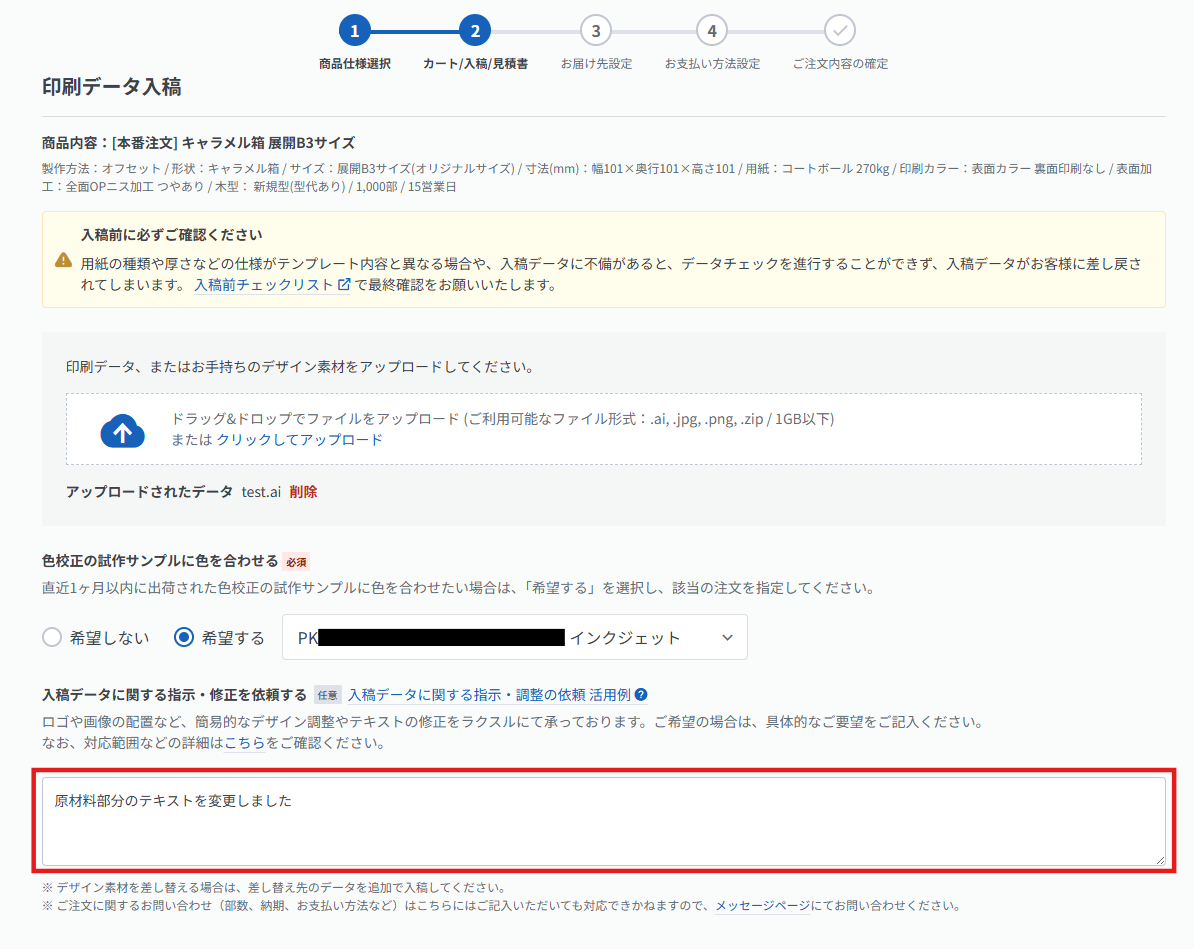This screenshot has width=1194, height=949.
Task: Click the red 必須 badge
Action: point(296,562)
